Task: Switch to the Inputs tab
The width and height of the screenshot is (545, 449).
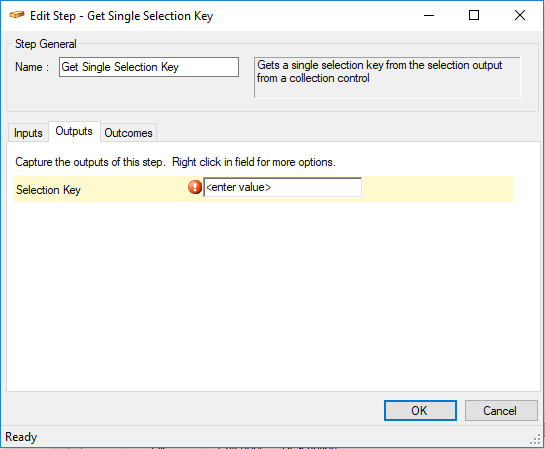Action: (x=28, y=133)
